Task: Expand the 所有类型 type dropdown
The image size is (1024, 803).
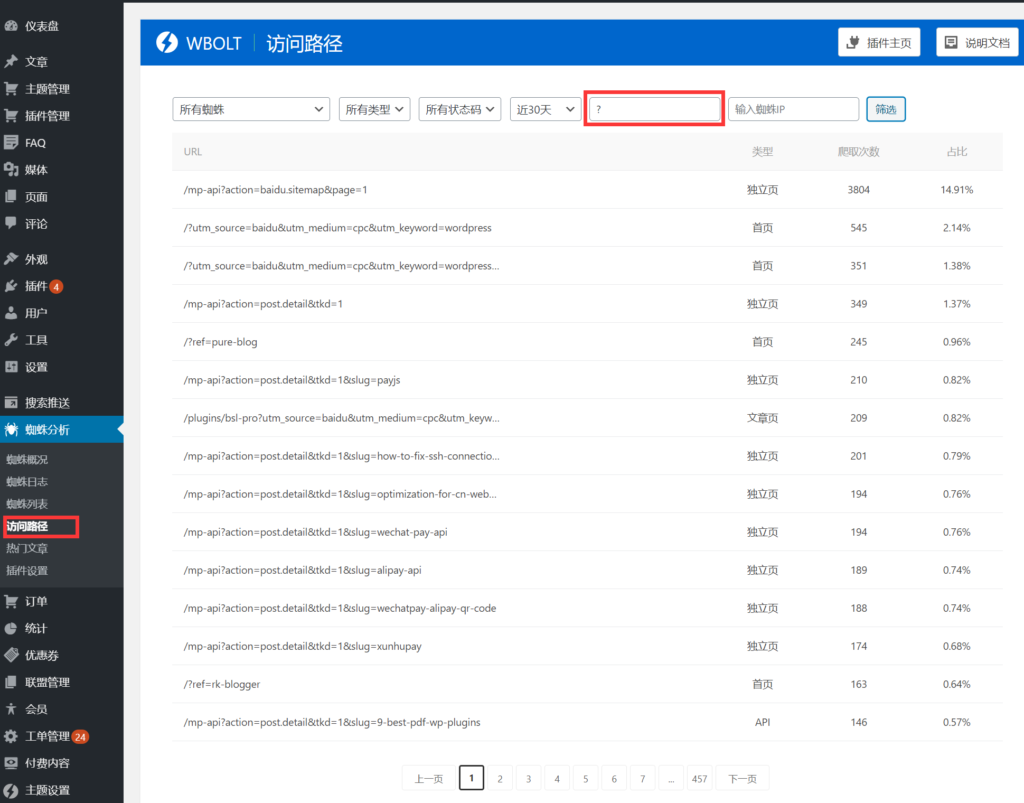Action: point(375,109)
